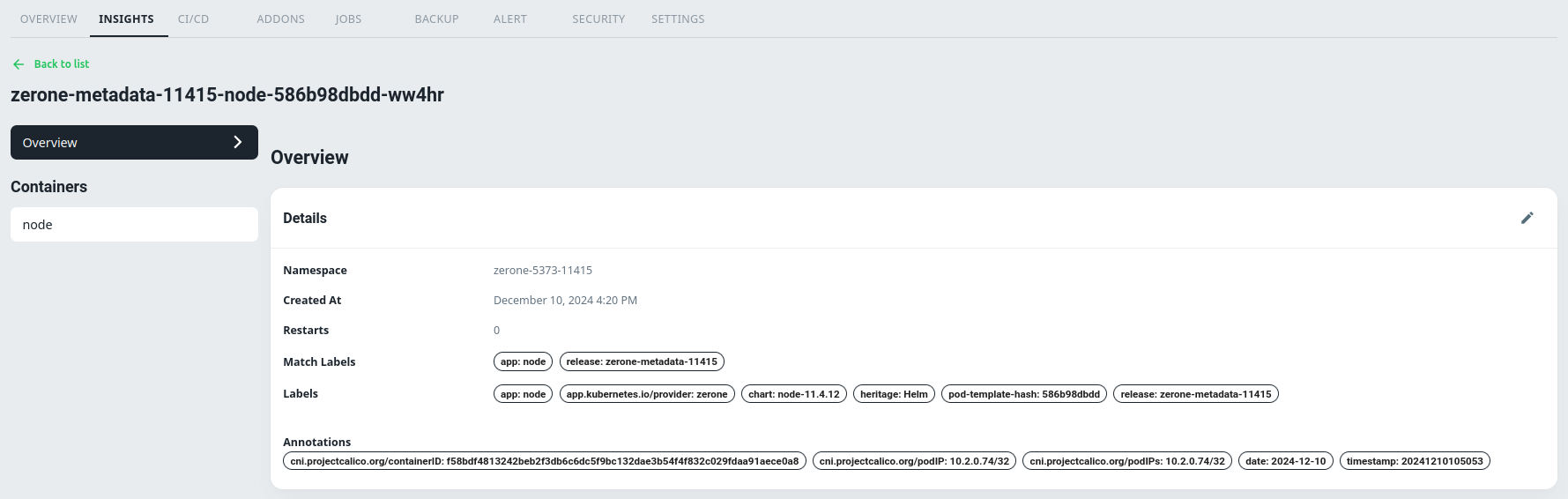Screen dimensions: 1568x499
Task: Click the pencil edit icon in Details
Action: tap(1527, 218)
